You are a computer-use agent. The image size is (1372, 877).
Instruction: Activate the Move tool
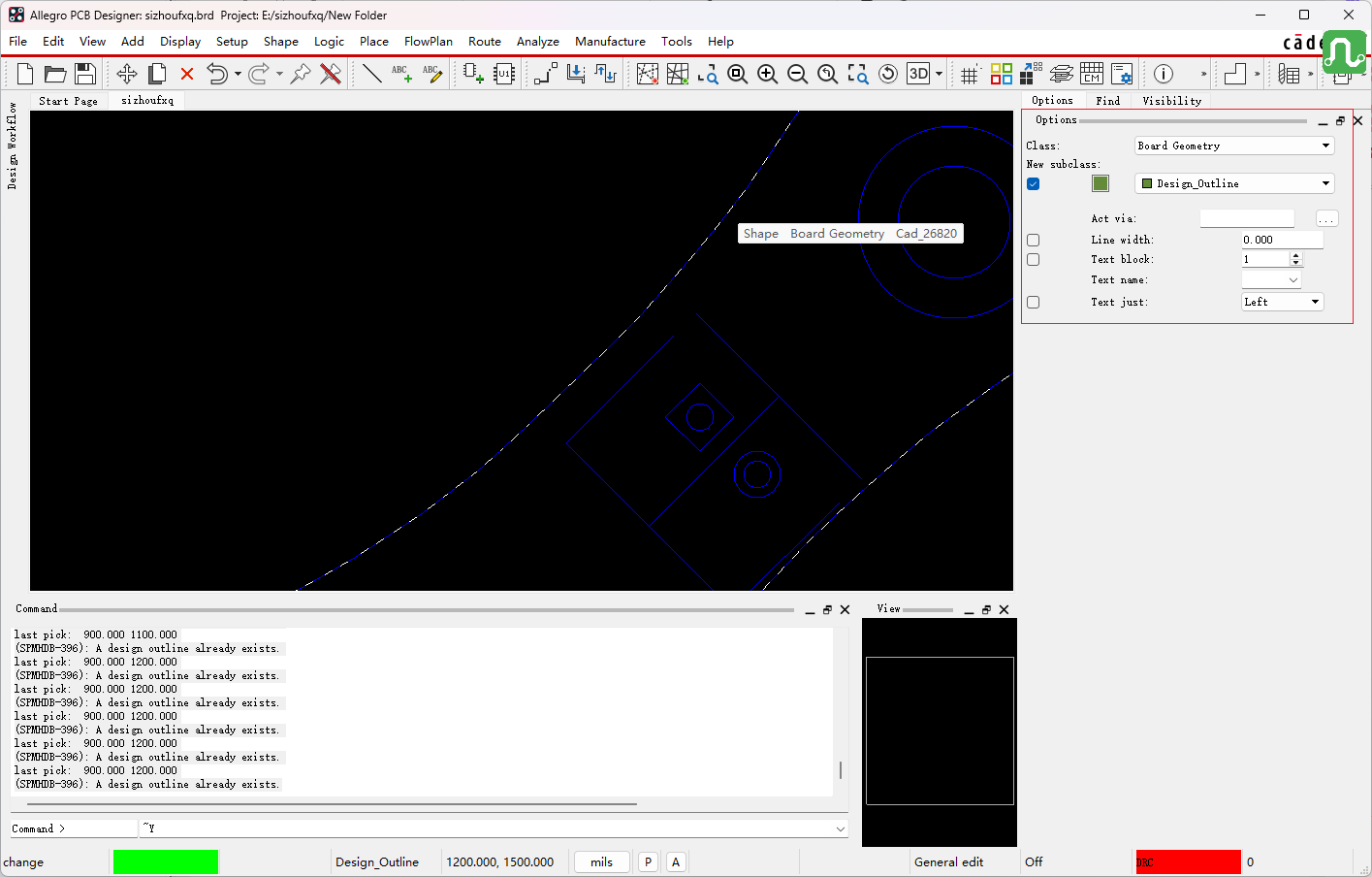click(x=127, y=74)
